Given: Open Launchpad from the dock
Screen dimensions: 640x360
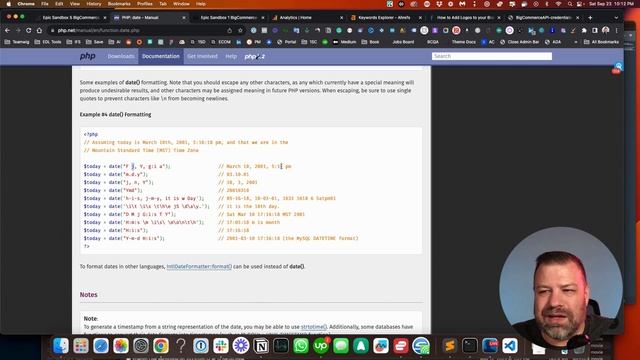Looking at the screenshot, I should click(x=81, y=346).
